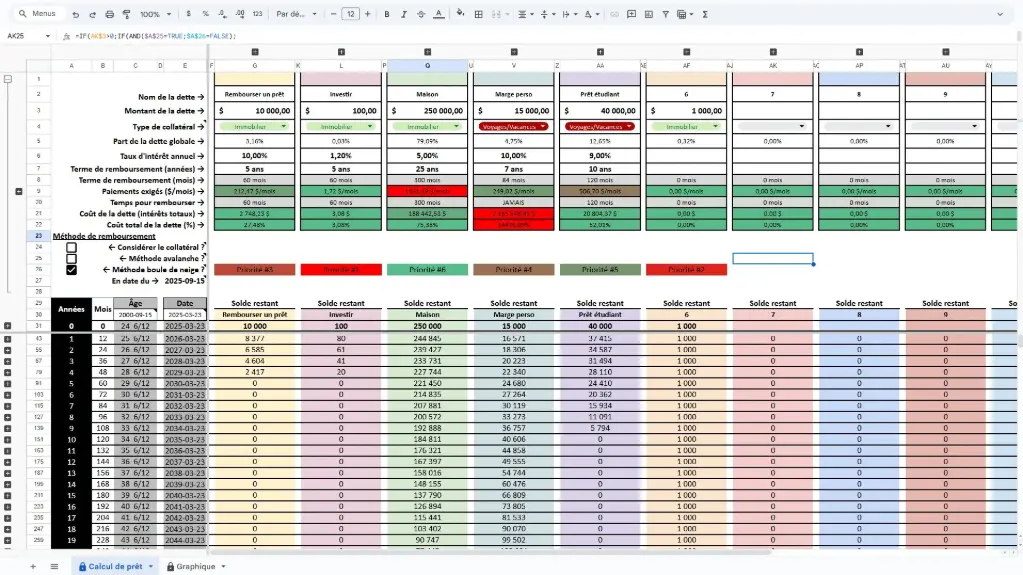Screen dimensions: 1023x575
Task: Open the 100% zoom dropdown
Action: click(x=155, y=14)
